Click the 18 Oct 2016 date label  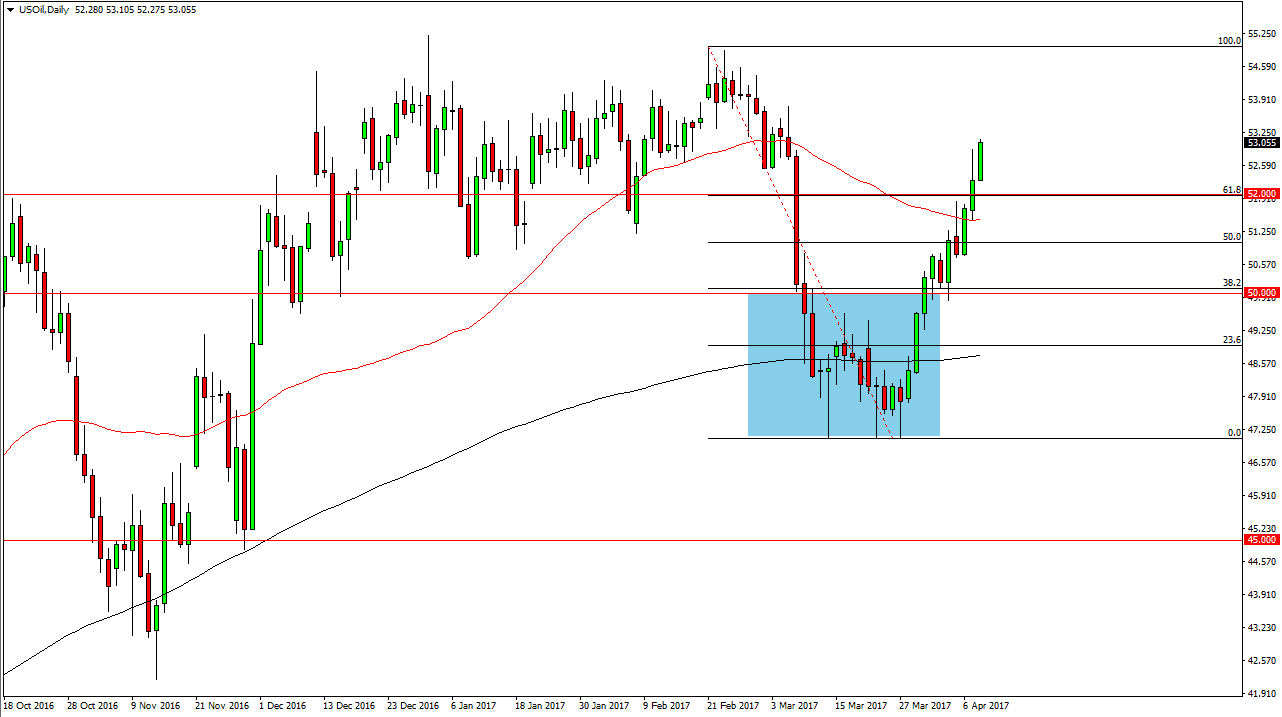30,706
